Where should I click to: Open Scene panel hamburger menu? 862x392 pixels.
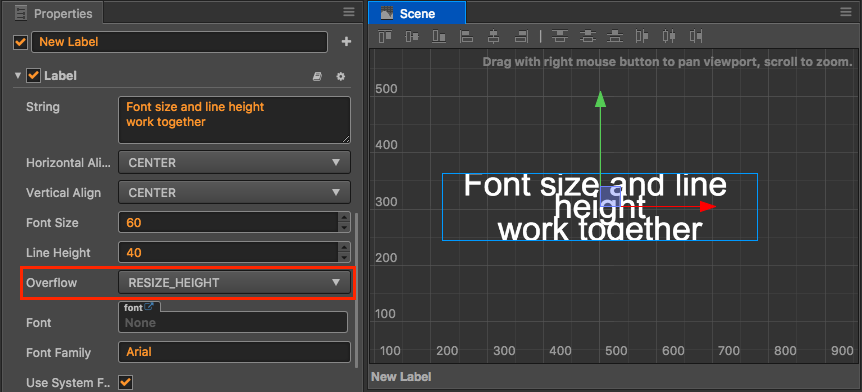pyautogui.click(x=846, y=12)
